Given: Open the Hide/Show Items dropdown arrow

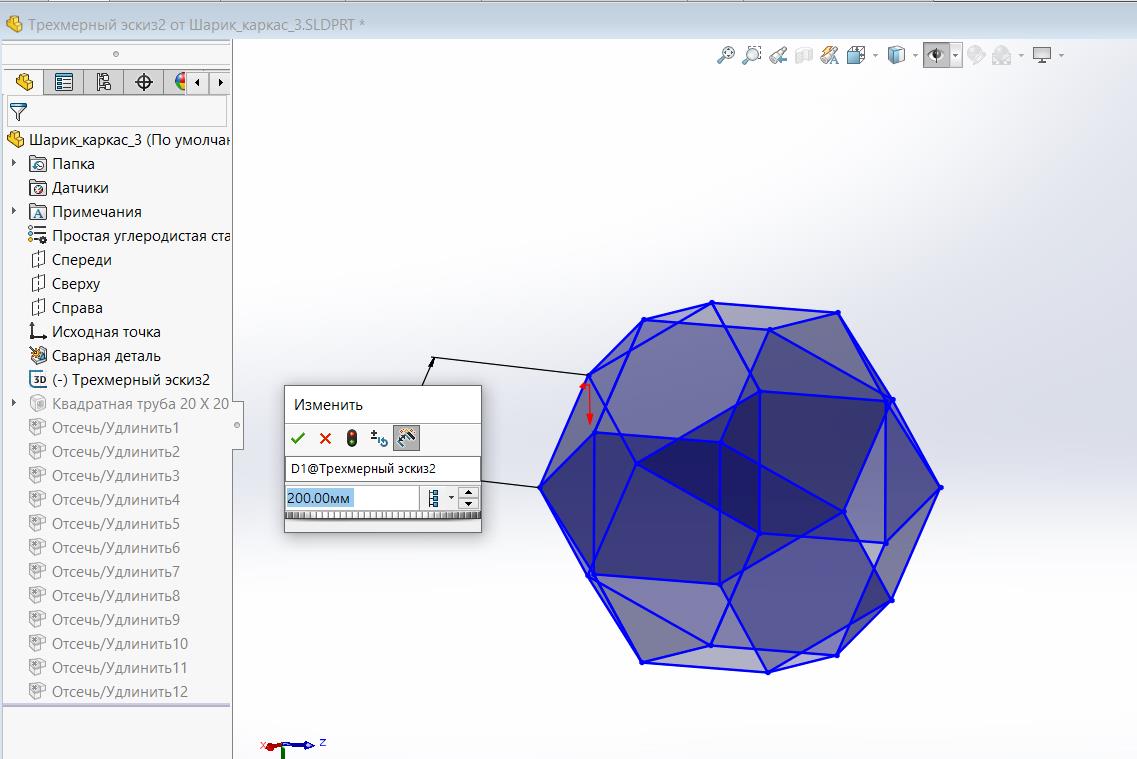Looking at the screenshot, I should pos(956,56).
